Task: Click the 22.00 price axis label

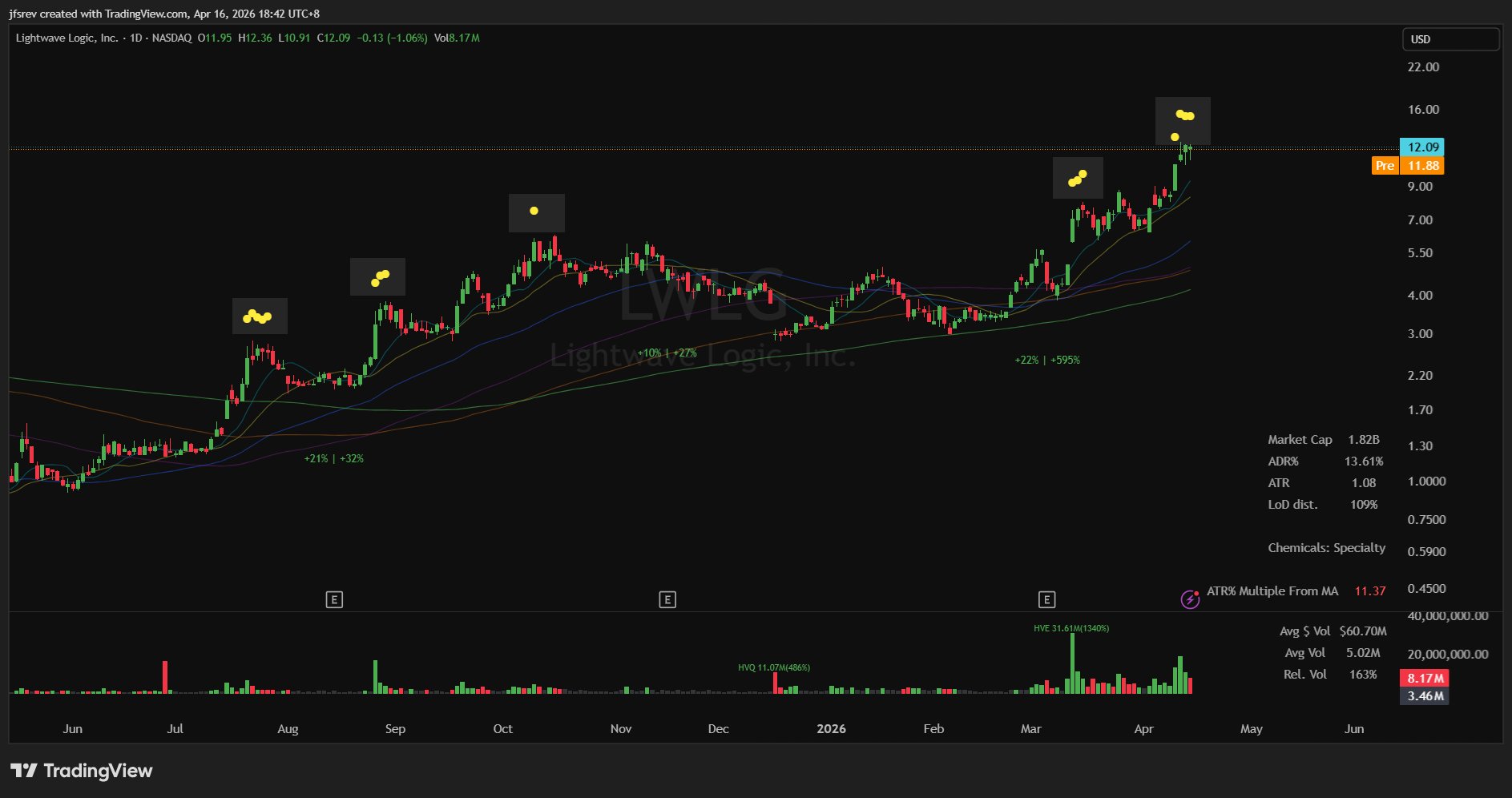Action: coord(1423,66)
